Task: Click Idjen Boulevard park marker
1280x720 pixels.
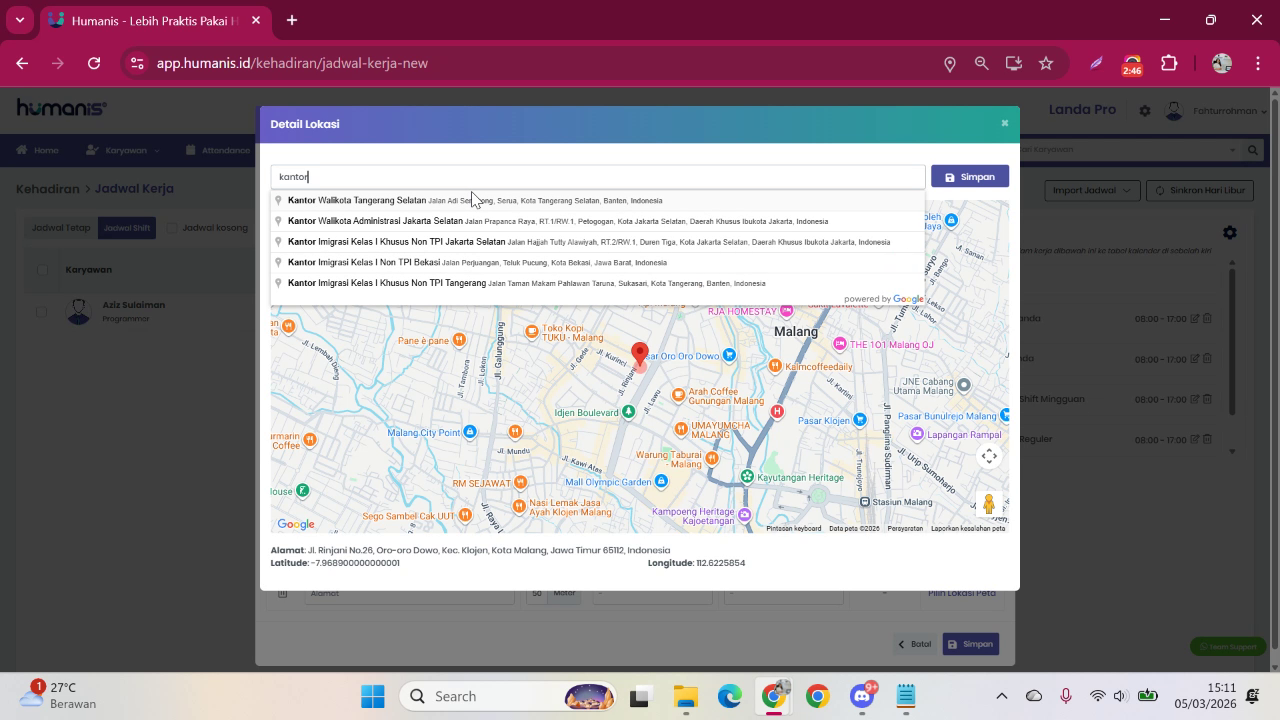Action: click(628, 411)
